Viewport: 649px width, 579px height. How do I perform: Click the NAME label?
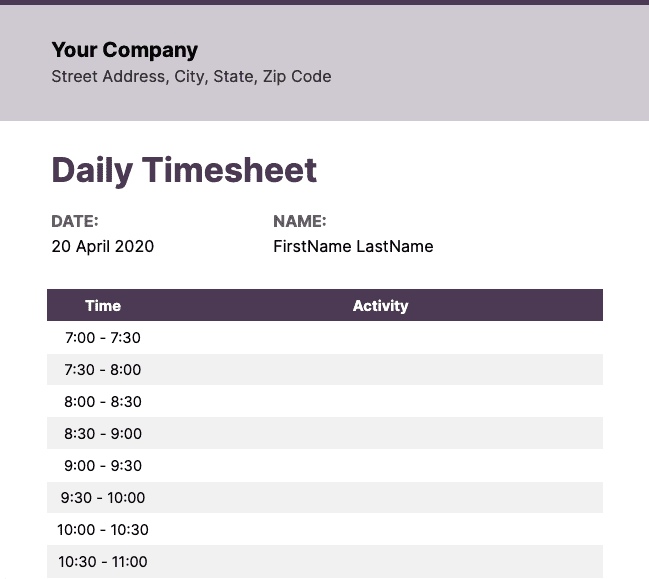click(x=300, y=222)
